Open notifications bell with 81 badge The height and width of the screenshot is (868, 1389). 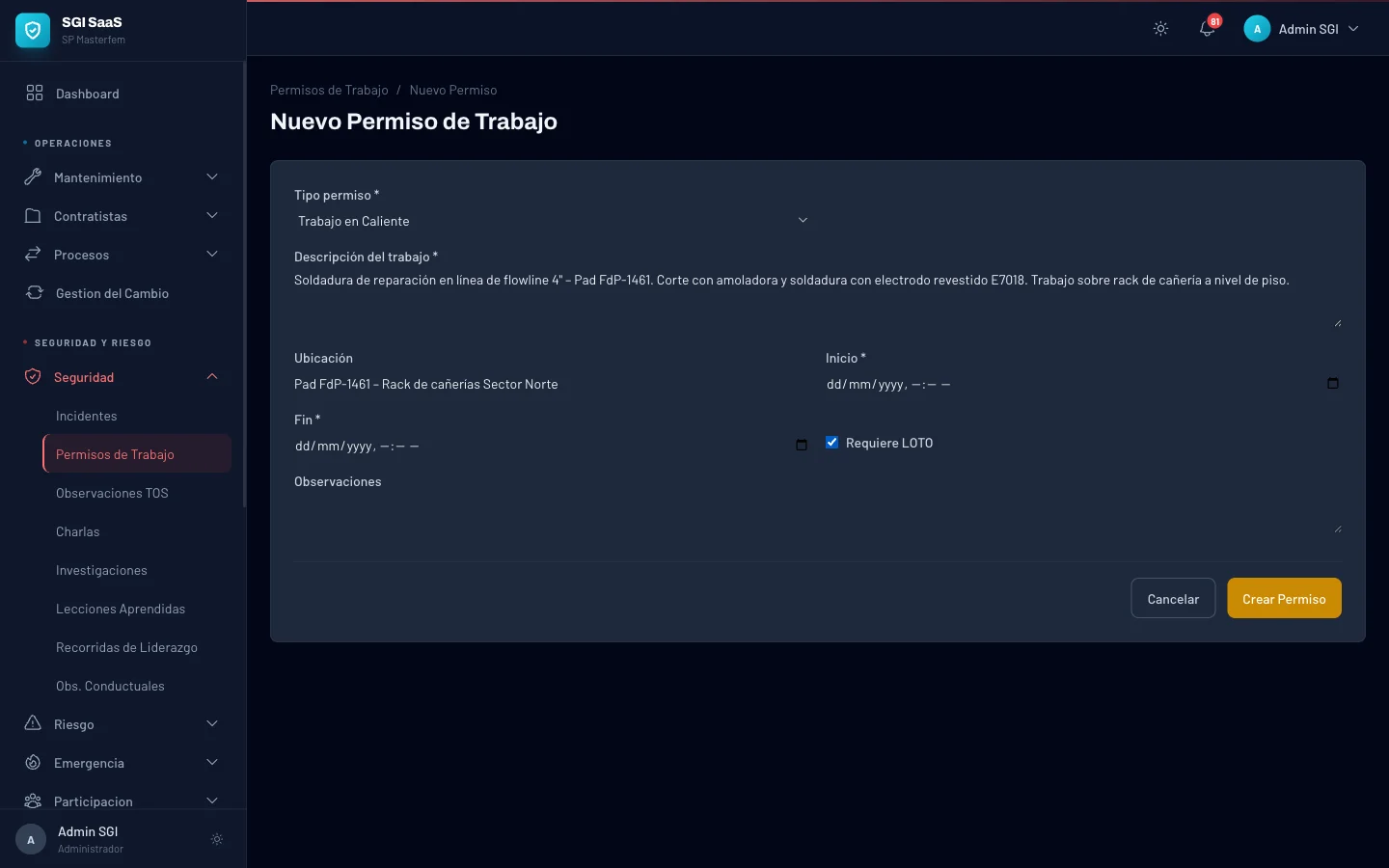[x=1207, y=29]
